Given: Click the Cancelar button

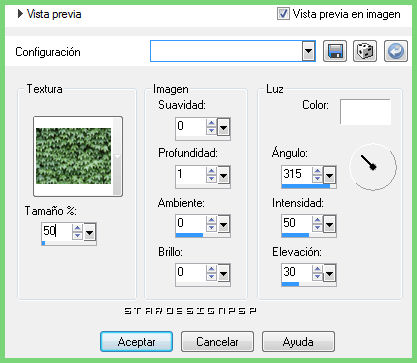Looking at the screenshot, I should (217, 342).
